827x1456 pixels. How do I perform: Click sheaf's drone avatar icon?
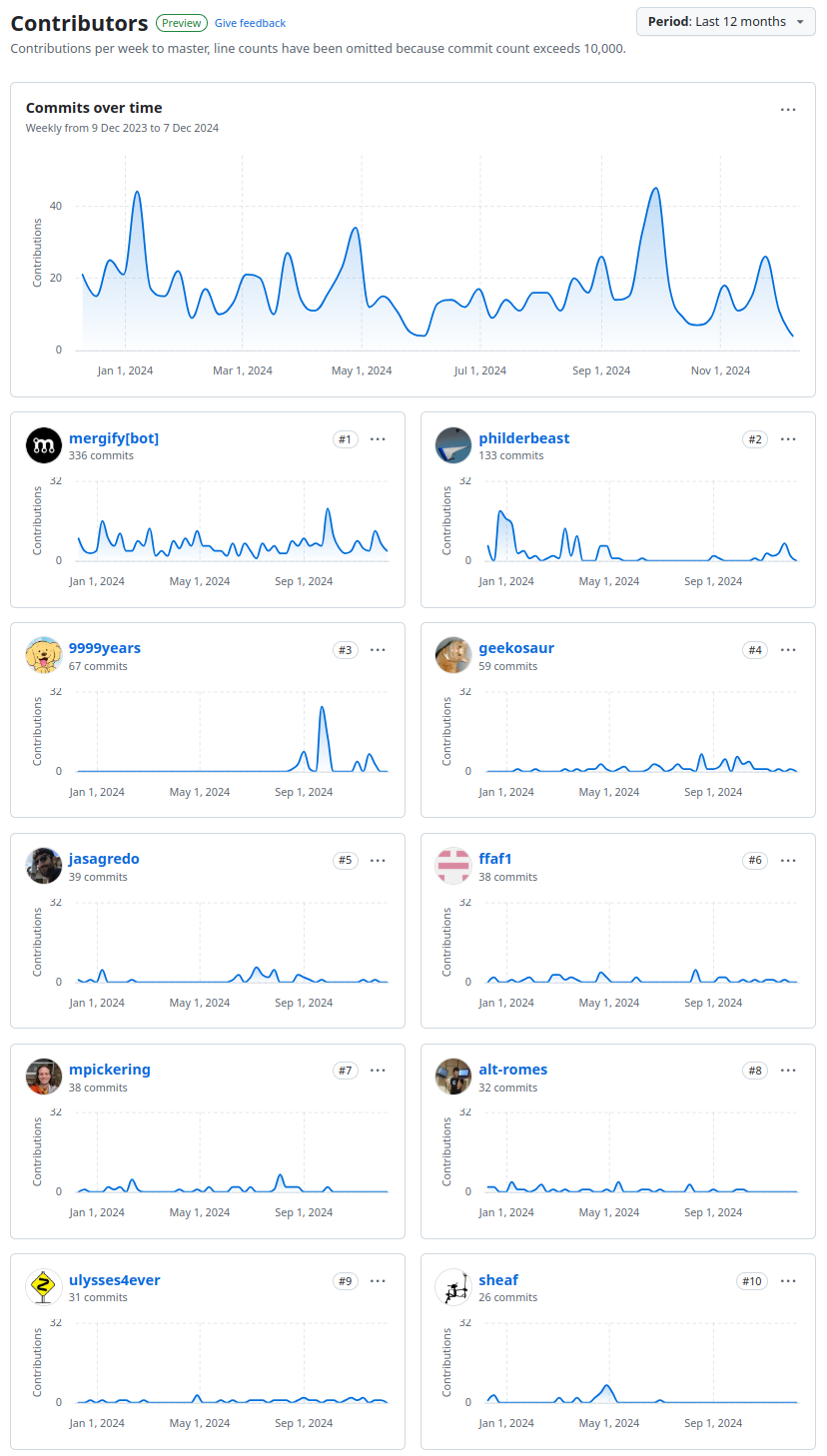coord(452,1287)
